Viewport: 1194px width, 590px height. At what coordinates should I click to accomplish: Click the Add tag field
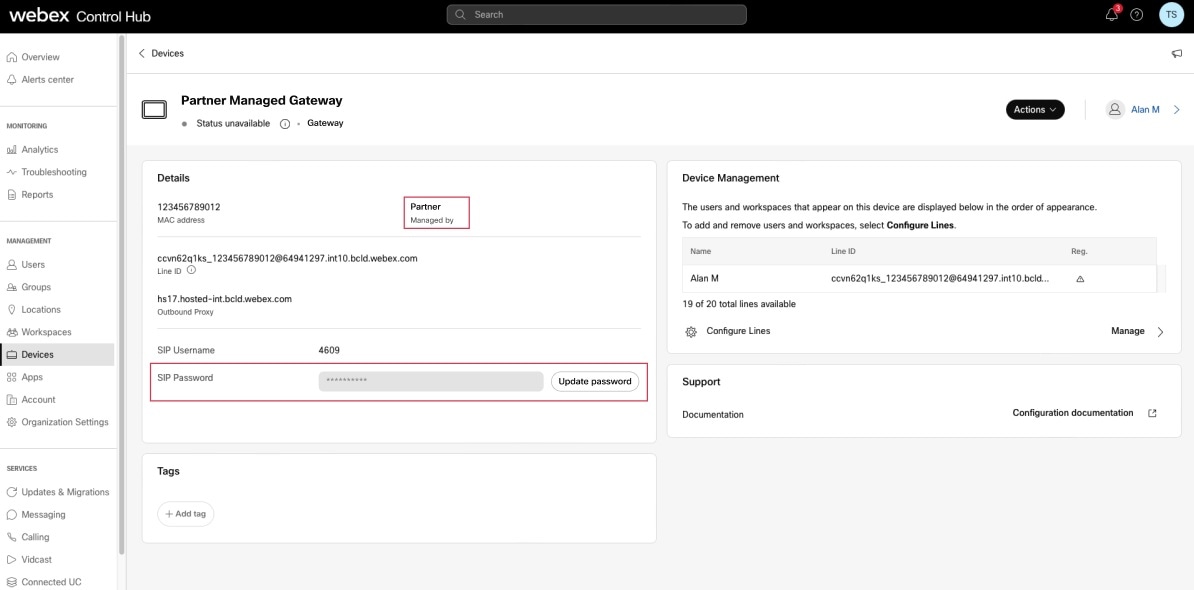185,513
